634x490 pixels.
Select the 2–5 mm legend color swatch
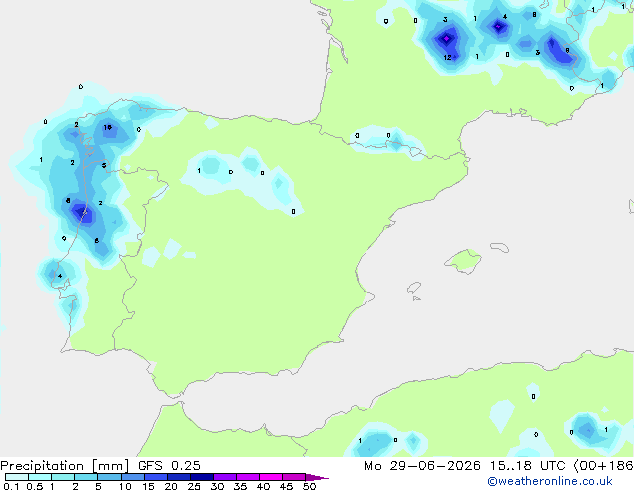86,477
